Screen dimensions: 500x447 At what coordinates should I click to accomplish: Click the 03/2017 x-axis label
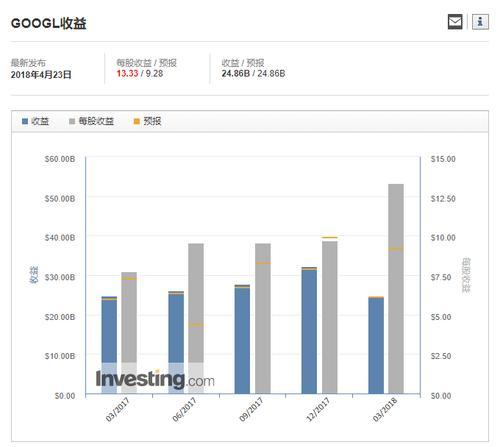117,410
